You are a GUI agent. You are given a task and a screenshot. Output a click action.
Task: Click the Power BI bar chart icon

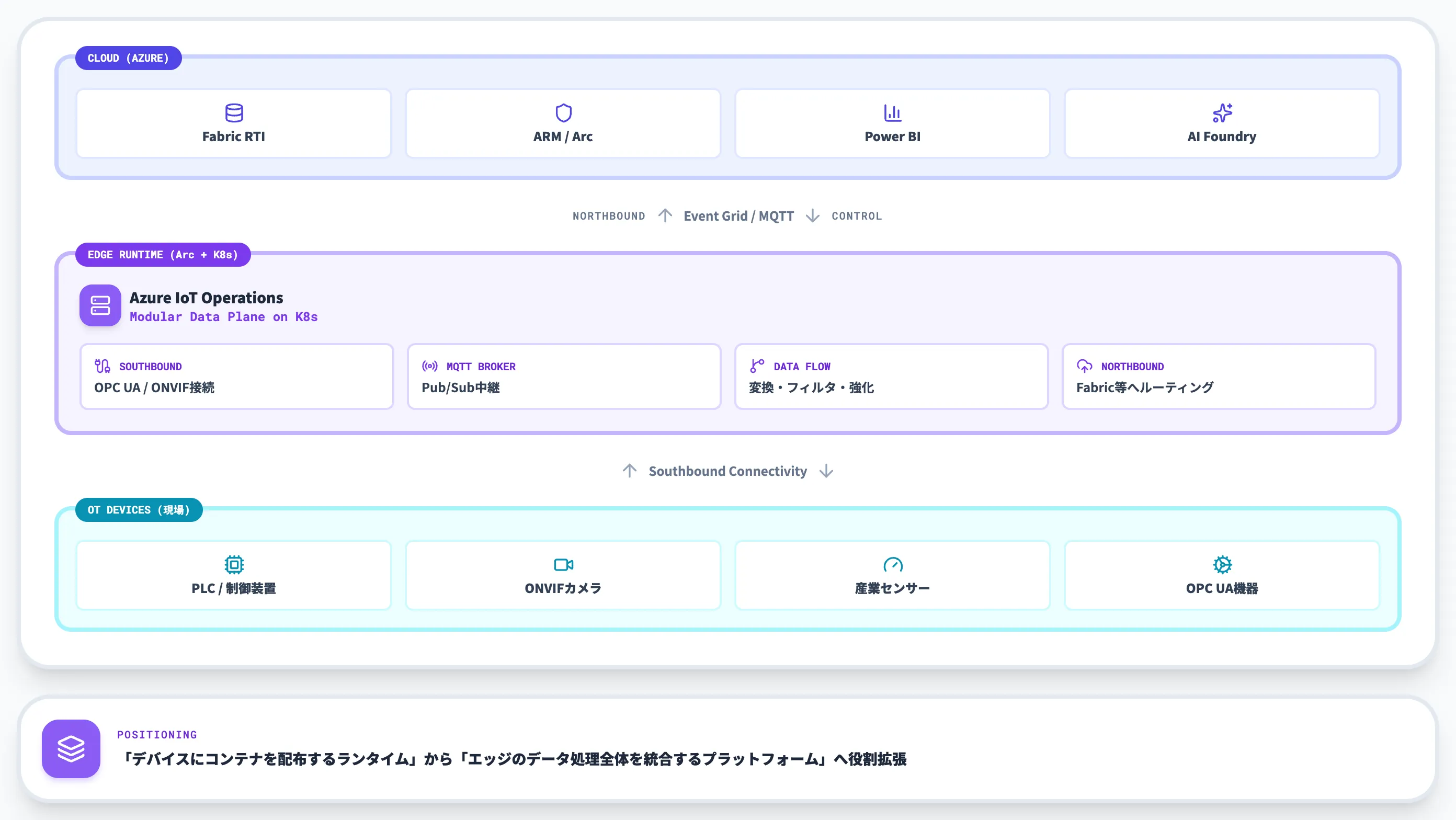(892, 113)
